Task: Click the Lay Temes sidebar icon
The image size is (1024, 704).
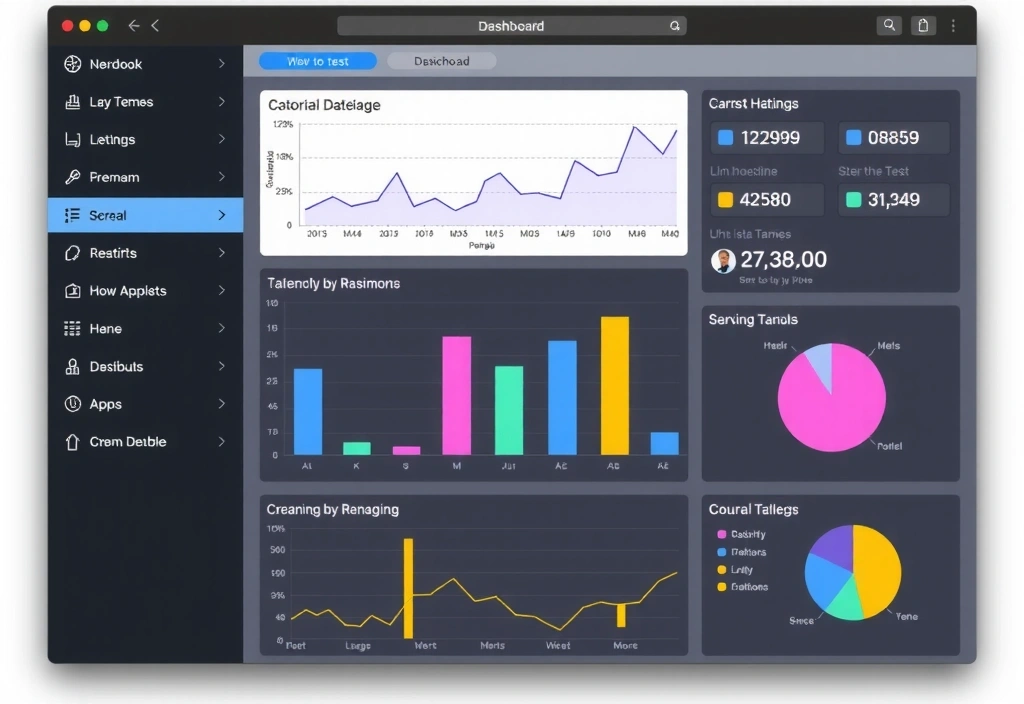Action: [72, 102]
